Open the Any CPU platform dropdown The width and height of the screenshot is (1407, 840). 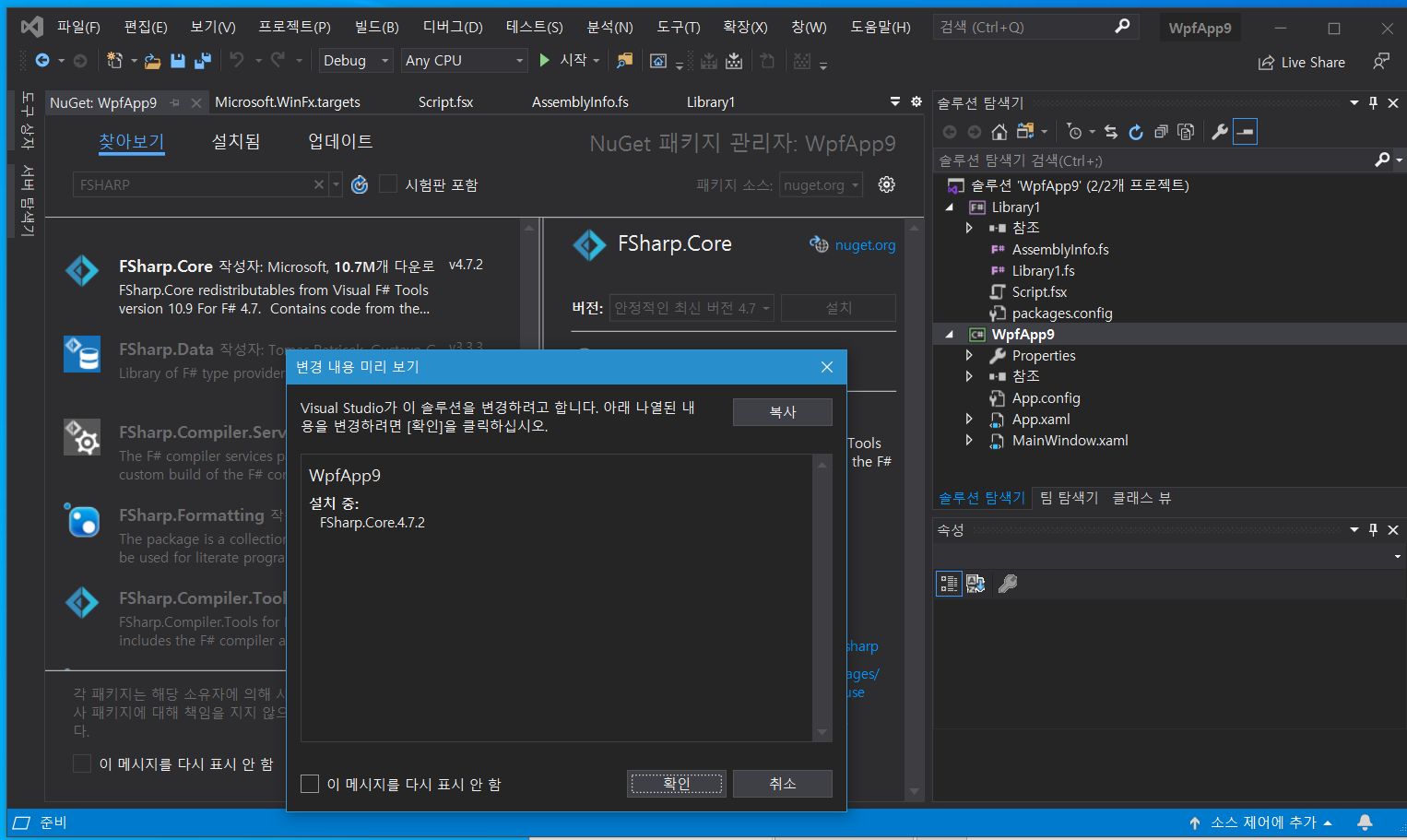(465, 61)
